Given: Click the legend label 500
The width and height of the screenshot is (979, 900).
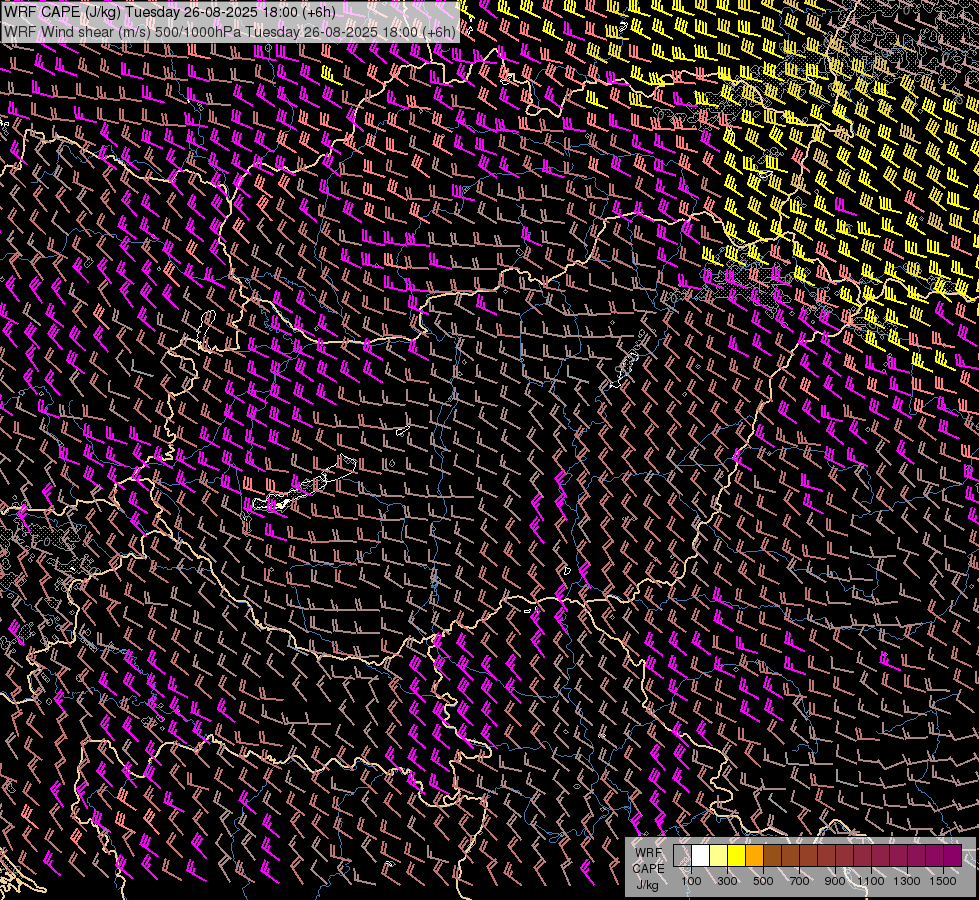Looking at the screenshot, I should coord(763,881).
